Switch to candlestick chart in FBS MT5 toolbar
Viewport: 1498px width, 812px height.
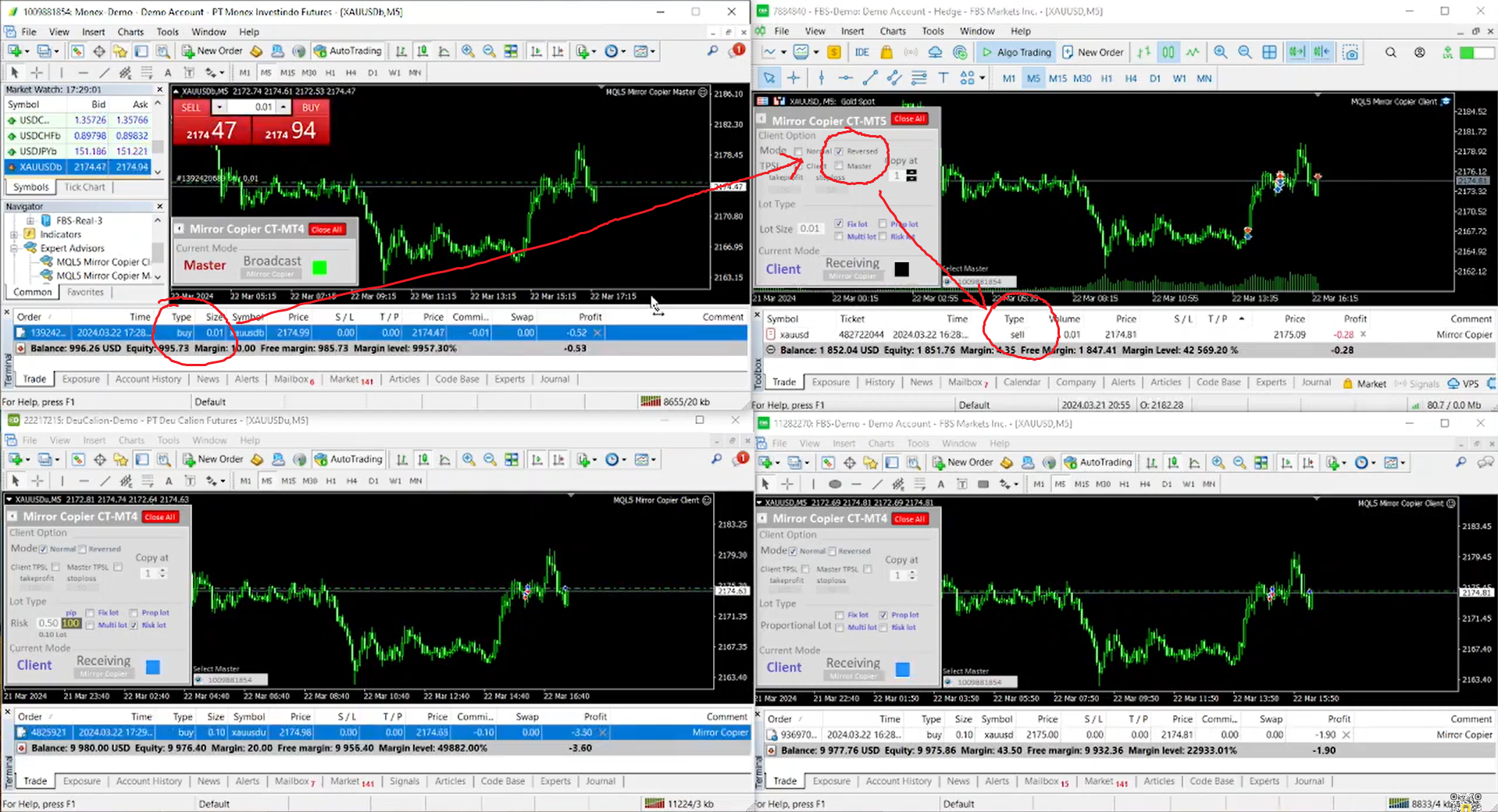pos(1168,52)
